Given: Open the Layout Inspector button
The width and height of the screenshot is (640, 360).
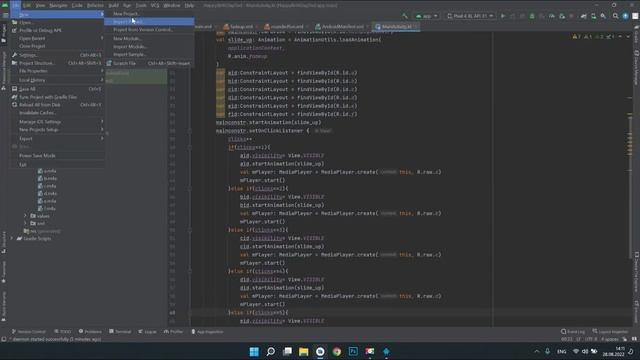Looking at the screenshot, I should [x=611, y=331].
